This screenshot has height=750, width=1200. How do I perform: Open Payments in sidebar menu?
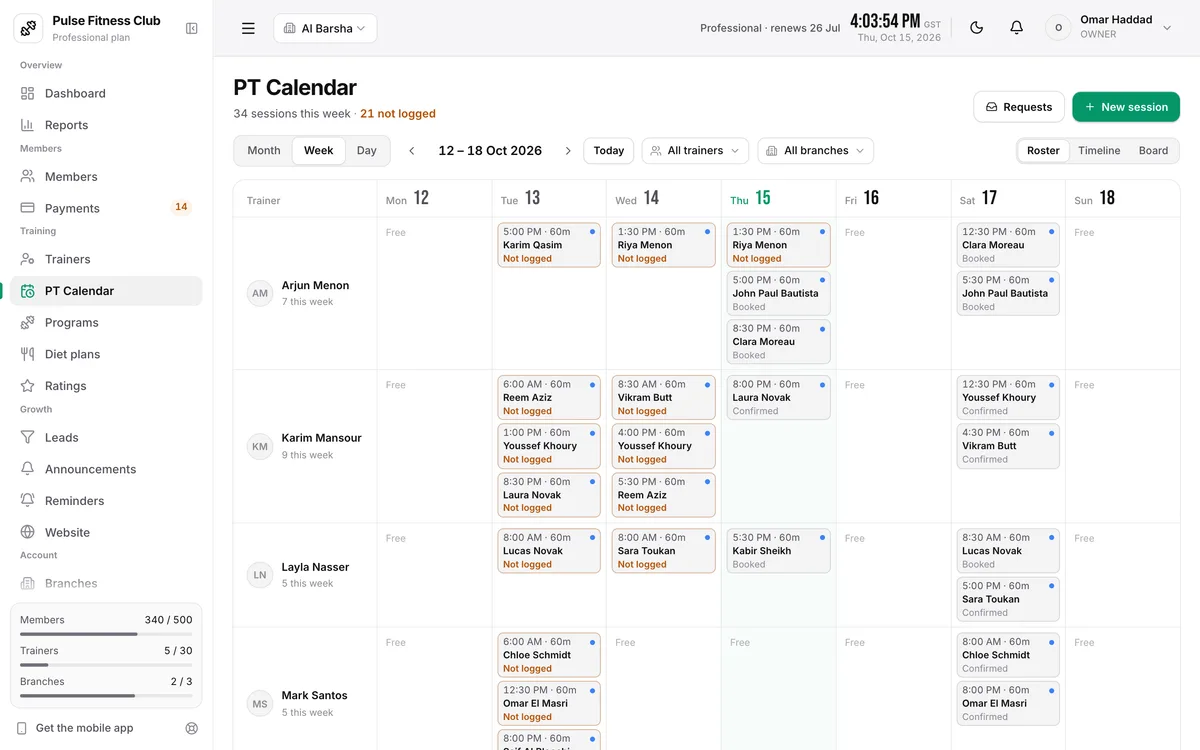[x=106, y=208]
